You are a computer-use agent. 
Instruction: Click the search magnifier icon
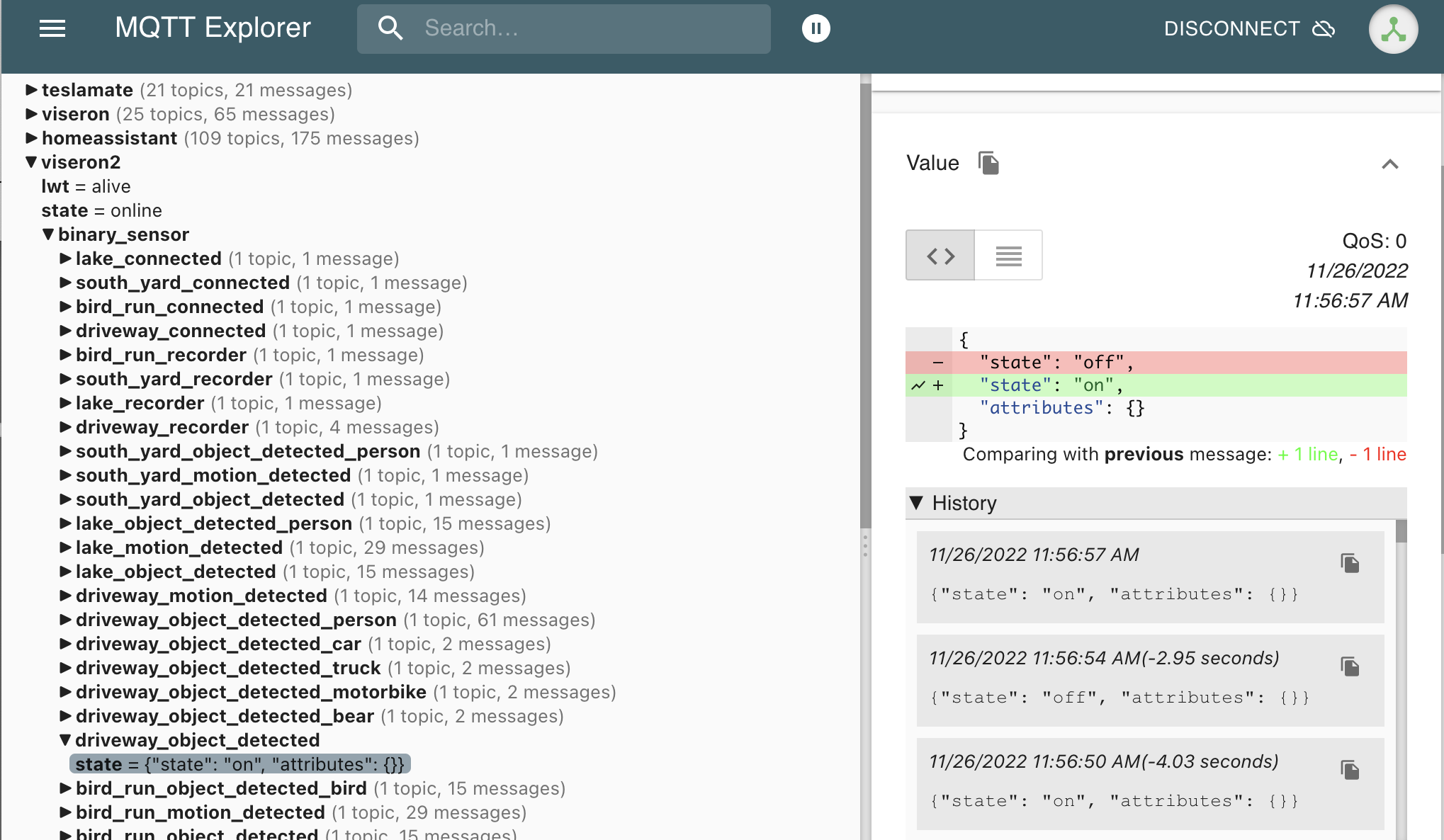point(390,28)
